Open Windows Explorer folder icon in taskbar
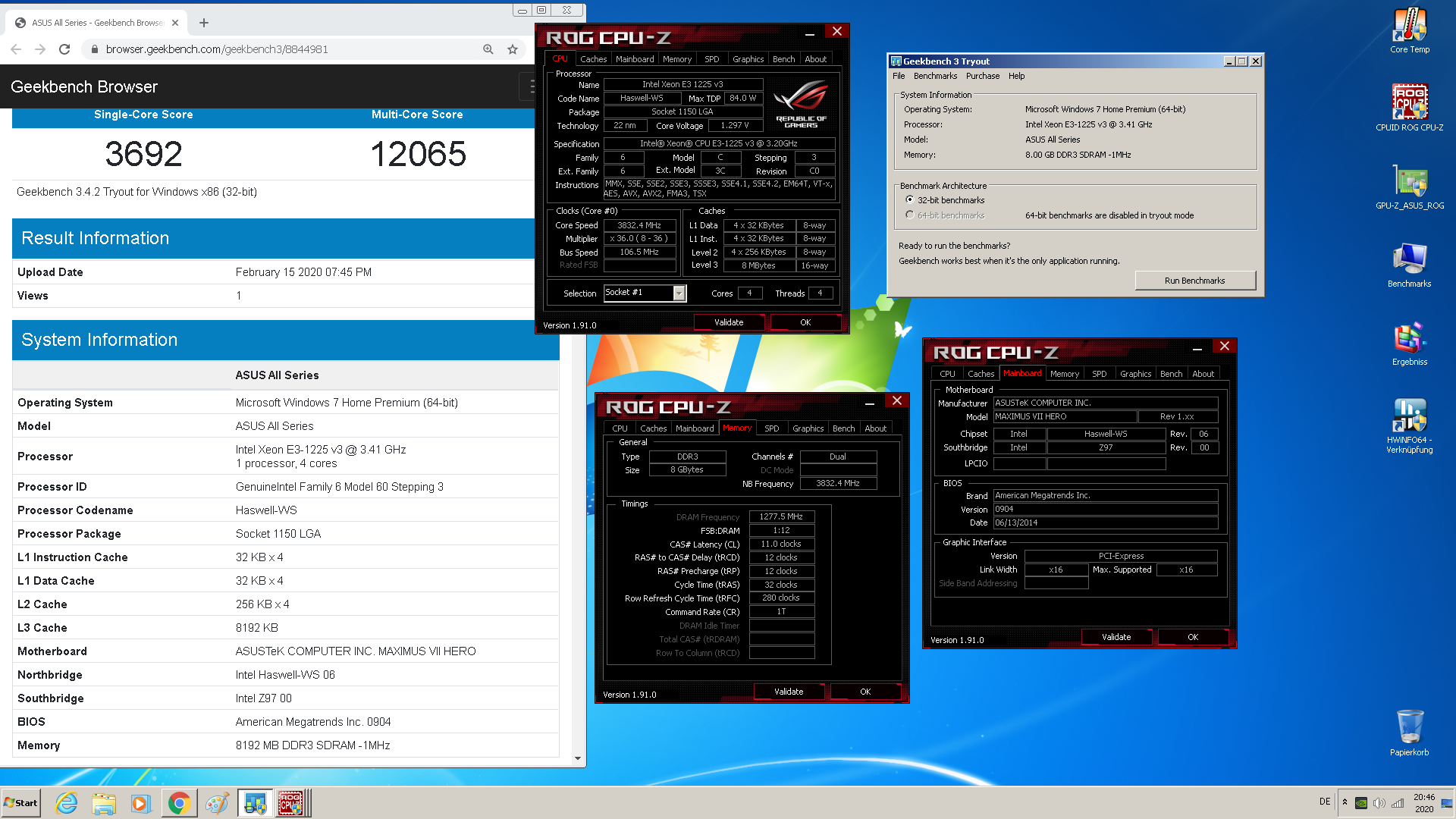Screen dimensions: 1456x819 coord(104,803)
